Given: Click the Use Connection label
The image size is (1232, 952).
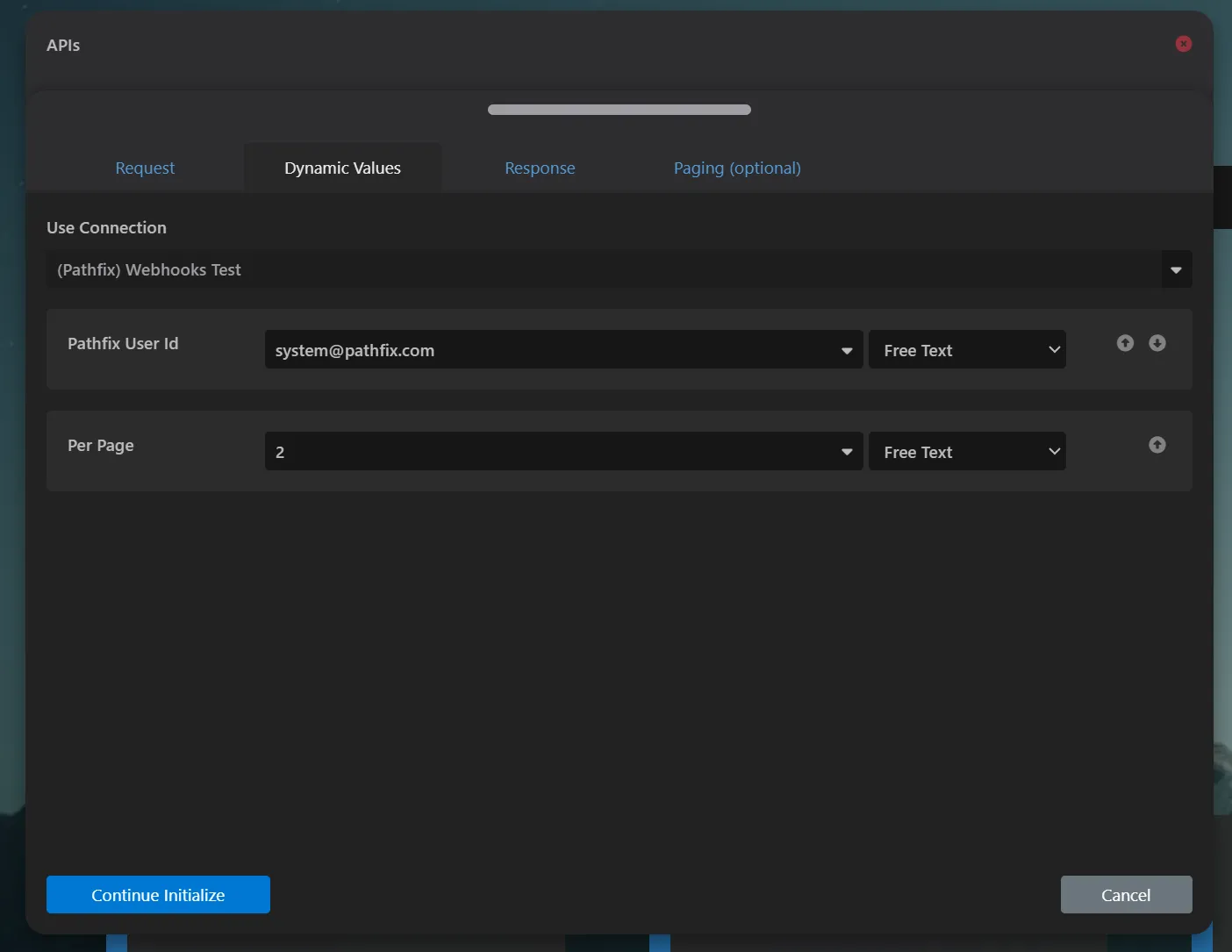Looking at the screenshot, I should [106, 227].
